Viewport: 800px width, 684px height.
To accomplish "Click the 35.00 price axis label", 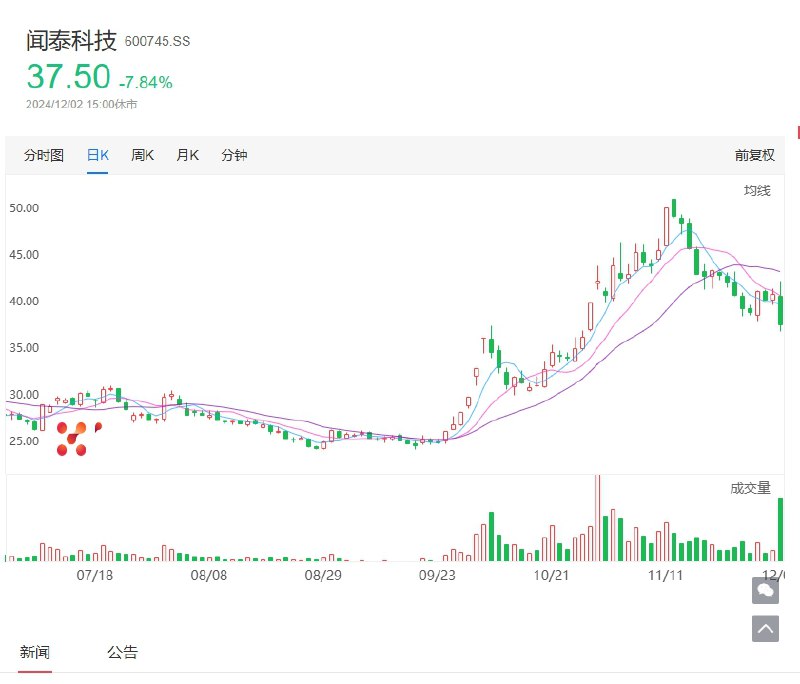I will (x=24, y=348).
